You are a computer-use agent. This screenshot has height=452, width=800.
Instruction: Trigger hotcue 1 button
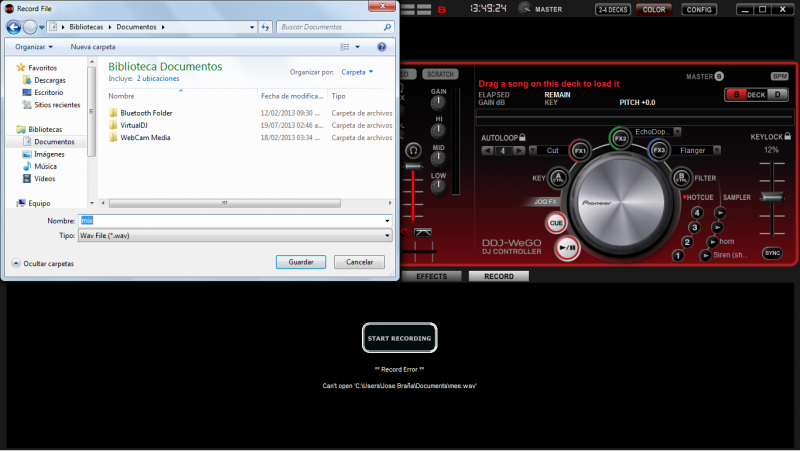coord(678,255)
